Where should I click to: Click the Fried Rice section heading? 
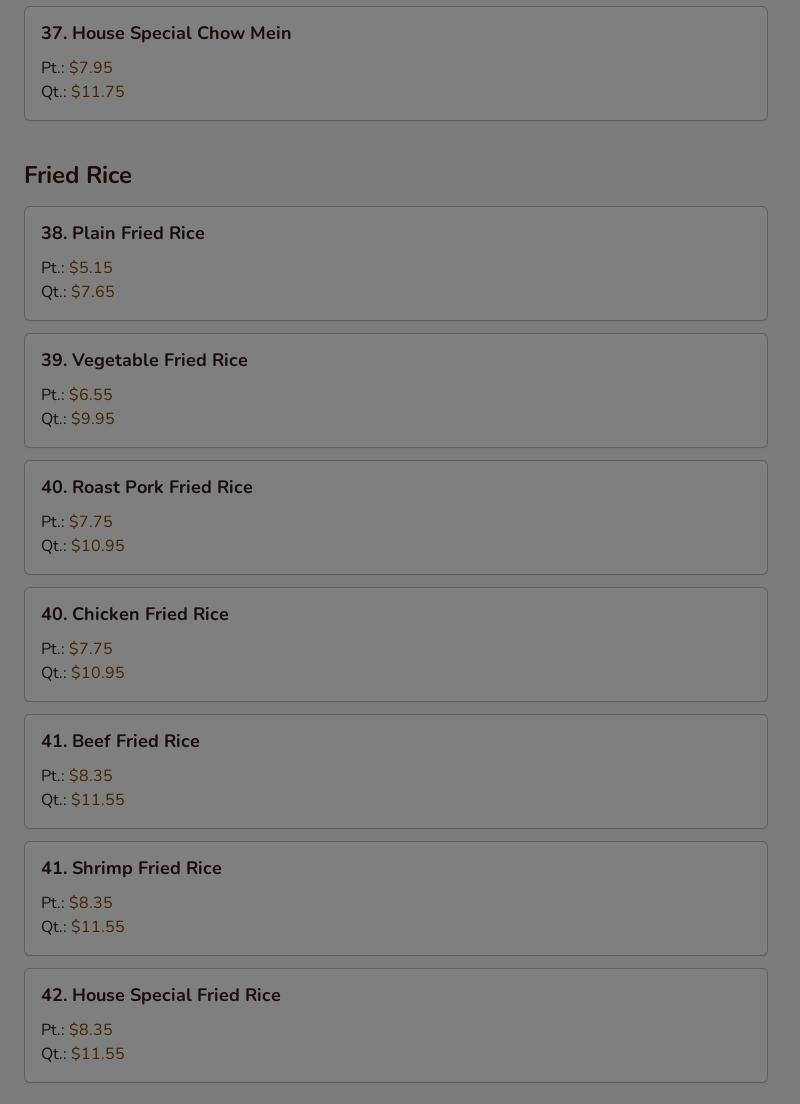(78, 175)
